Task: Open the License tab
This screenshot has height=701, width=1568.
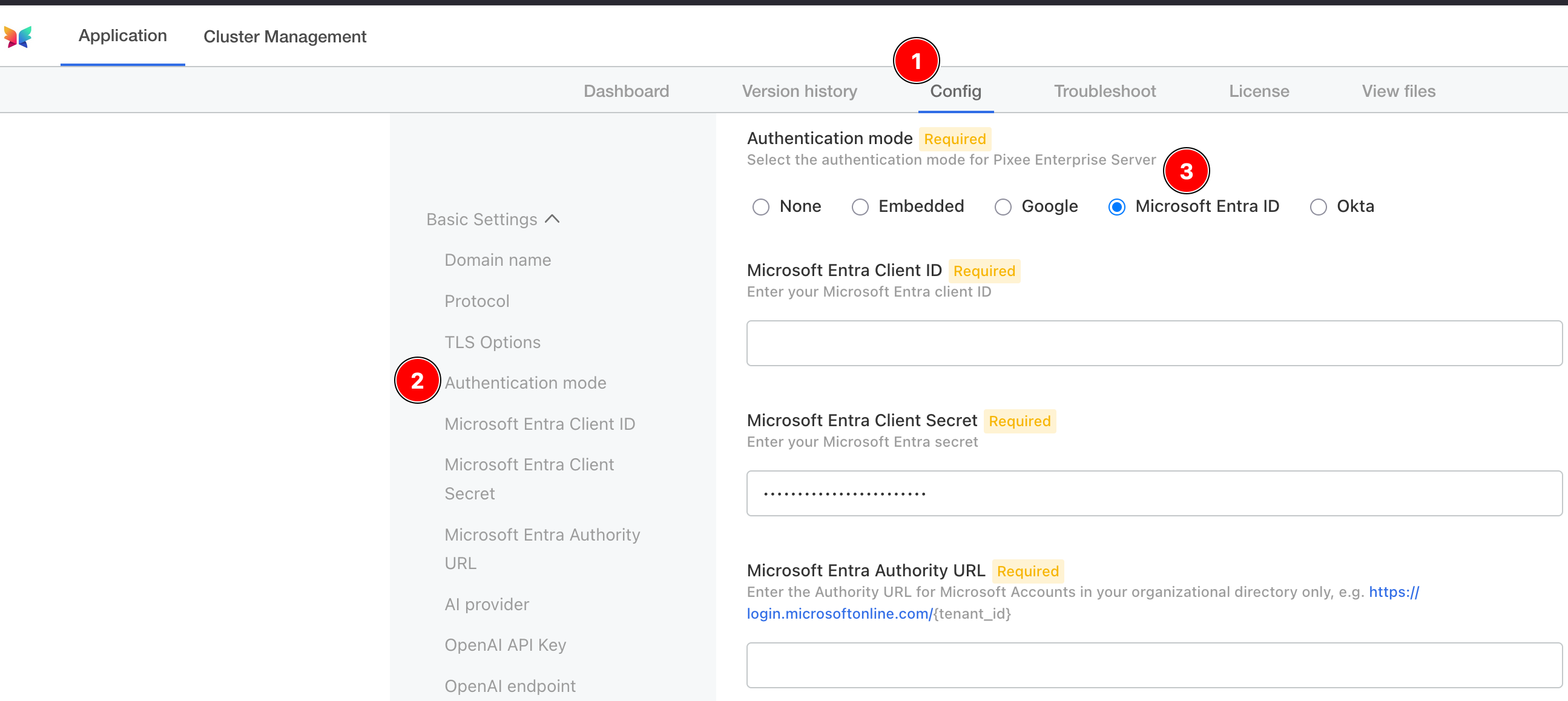Action: [x=1259, y=91]
